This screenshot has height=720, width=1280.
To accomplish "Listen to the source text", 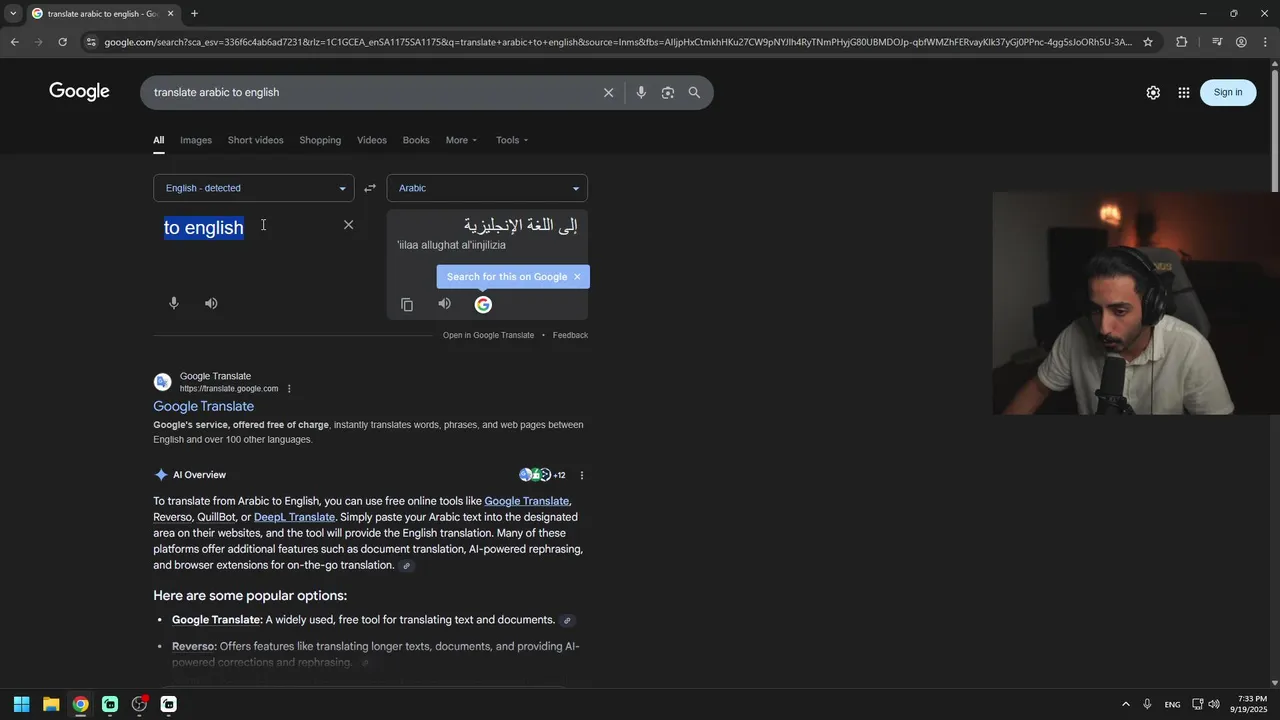I will (x=211, y=303).
